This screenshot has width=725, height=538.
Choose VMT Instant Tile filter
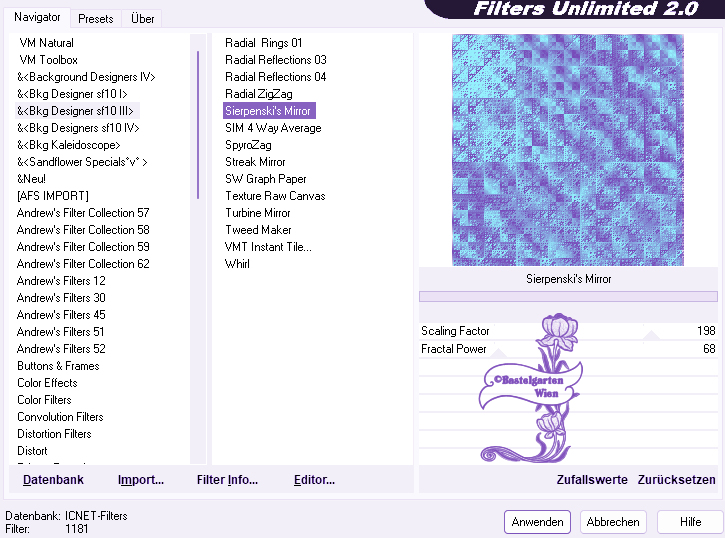(x=268, y=247)
